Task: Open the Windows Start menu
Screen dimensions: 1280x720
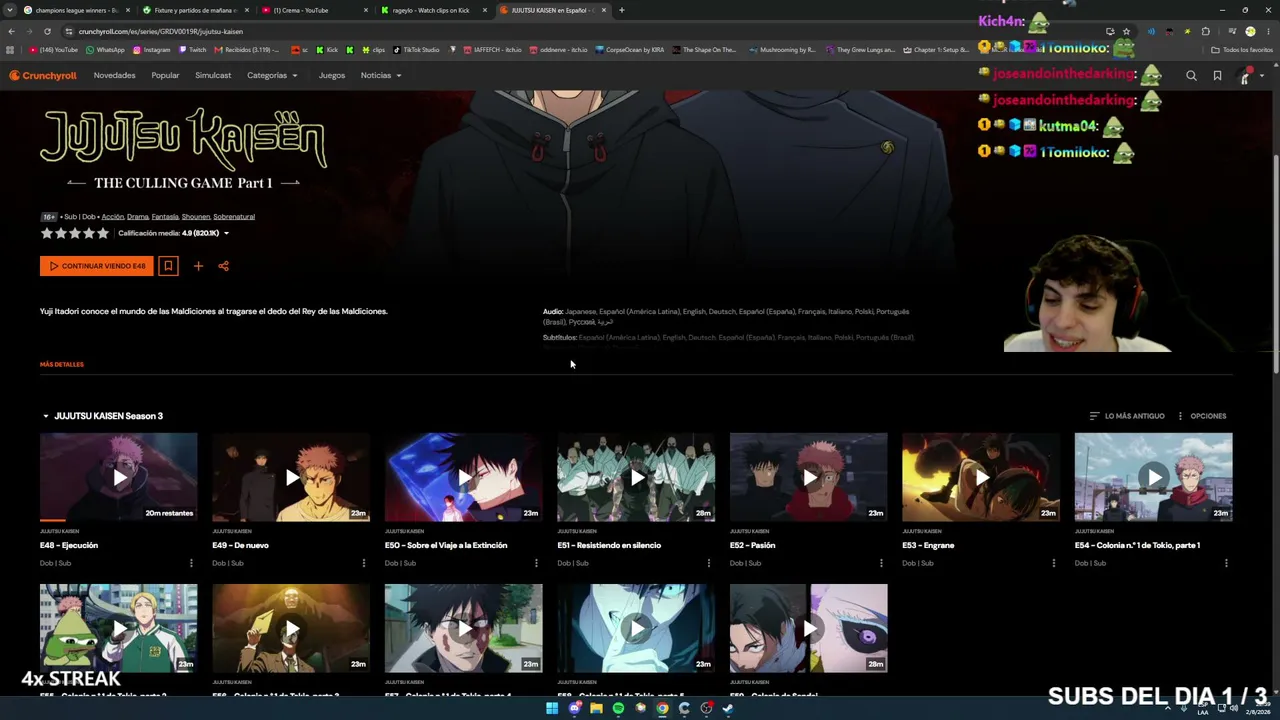Action: point(551,709)
